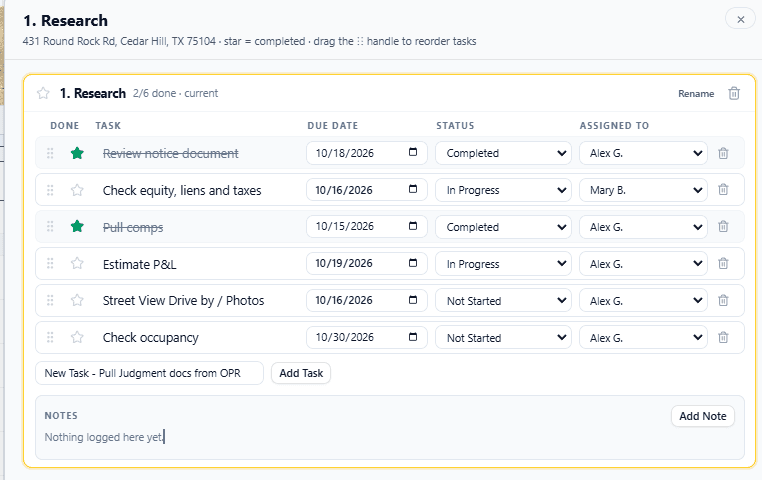The width and height of the screenshot is (762, 480).
Task: Change assignee for Street View Drive by
Action: point(643,301)
